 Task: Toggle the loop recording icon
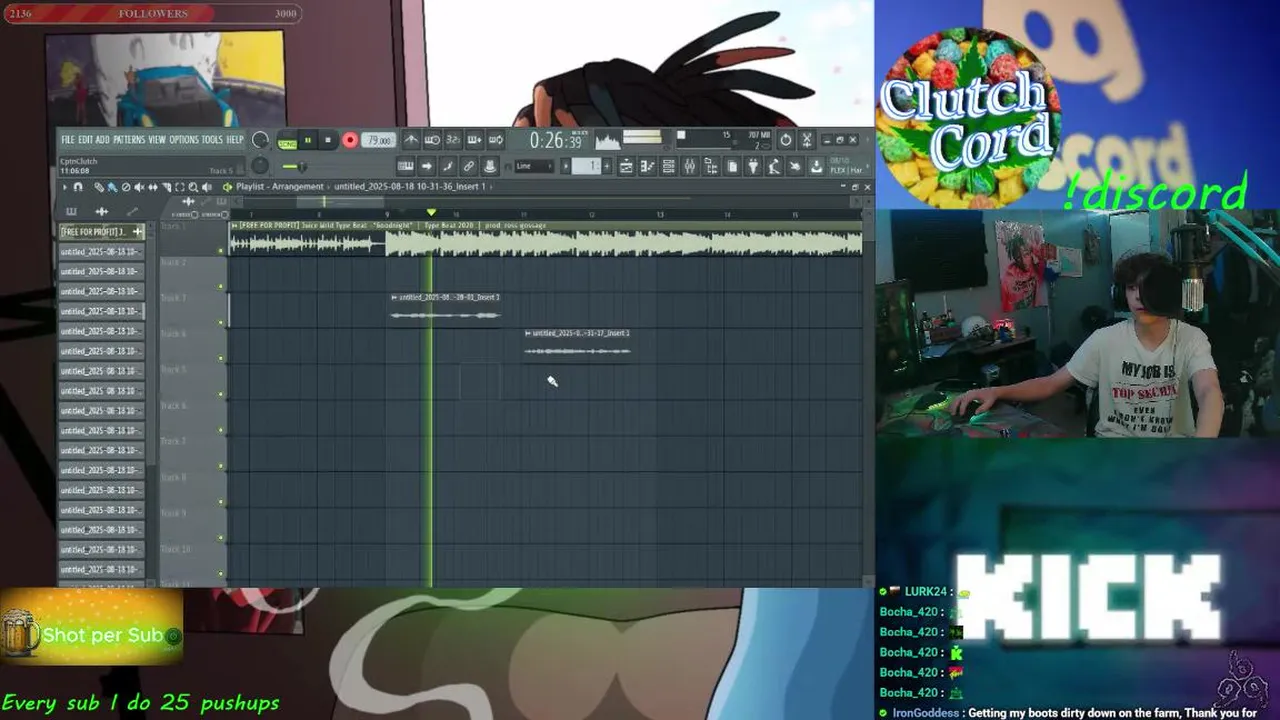[496, 140]
